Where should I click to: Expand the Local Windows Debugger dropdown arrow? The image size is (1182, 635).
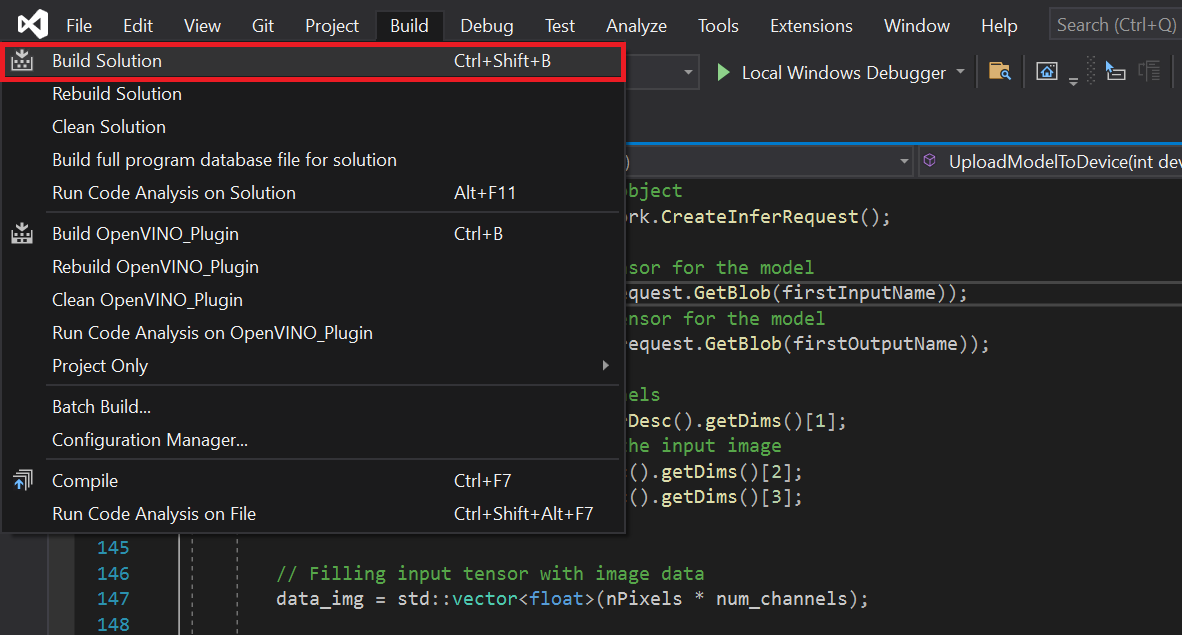tap(961, 72)
